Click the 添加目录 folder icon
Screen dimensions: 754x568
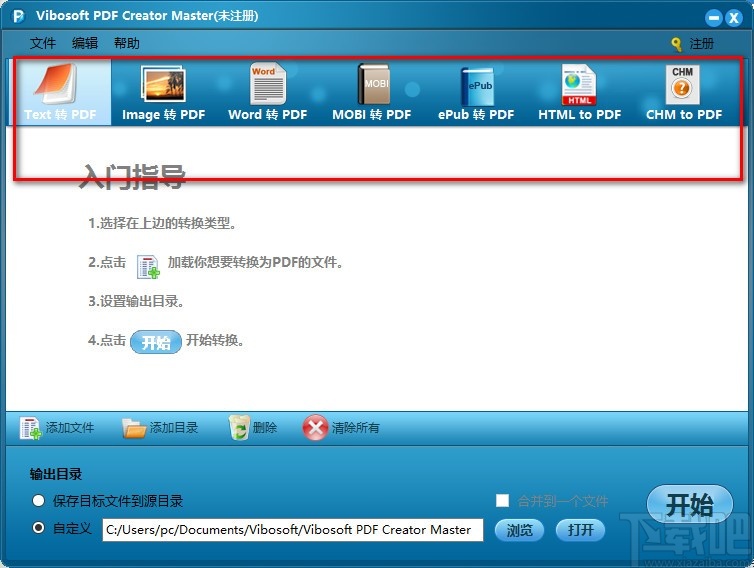coord(134,428)
